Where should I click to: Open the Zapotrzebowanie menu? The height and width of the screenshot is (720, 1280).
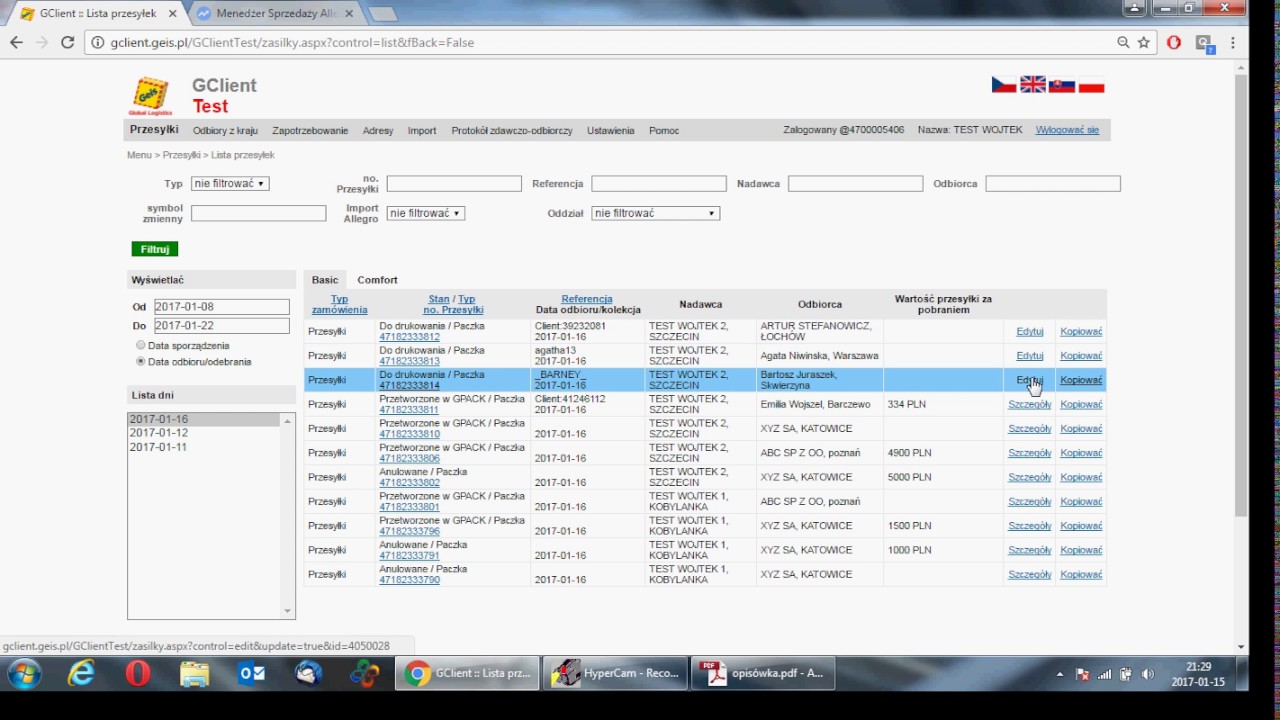(x=310, y=131)
